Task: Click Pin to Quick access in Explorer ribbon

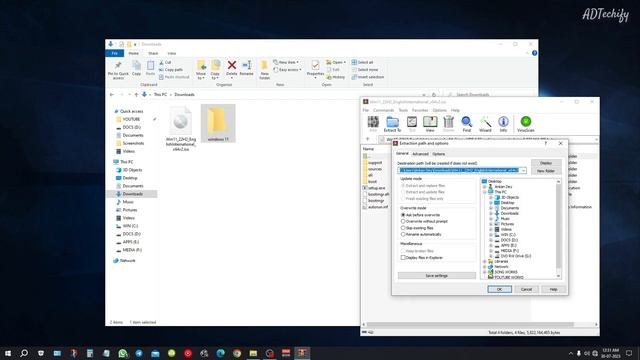Action: coord(118,70)
